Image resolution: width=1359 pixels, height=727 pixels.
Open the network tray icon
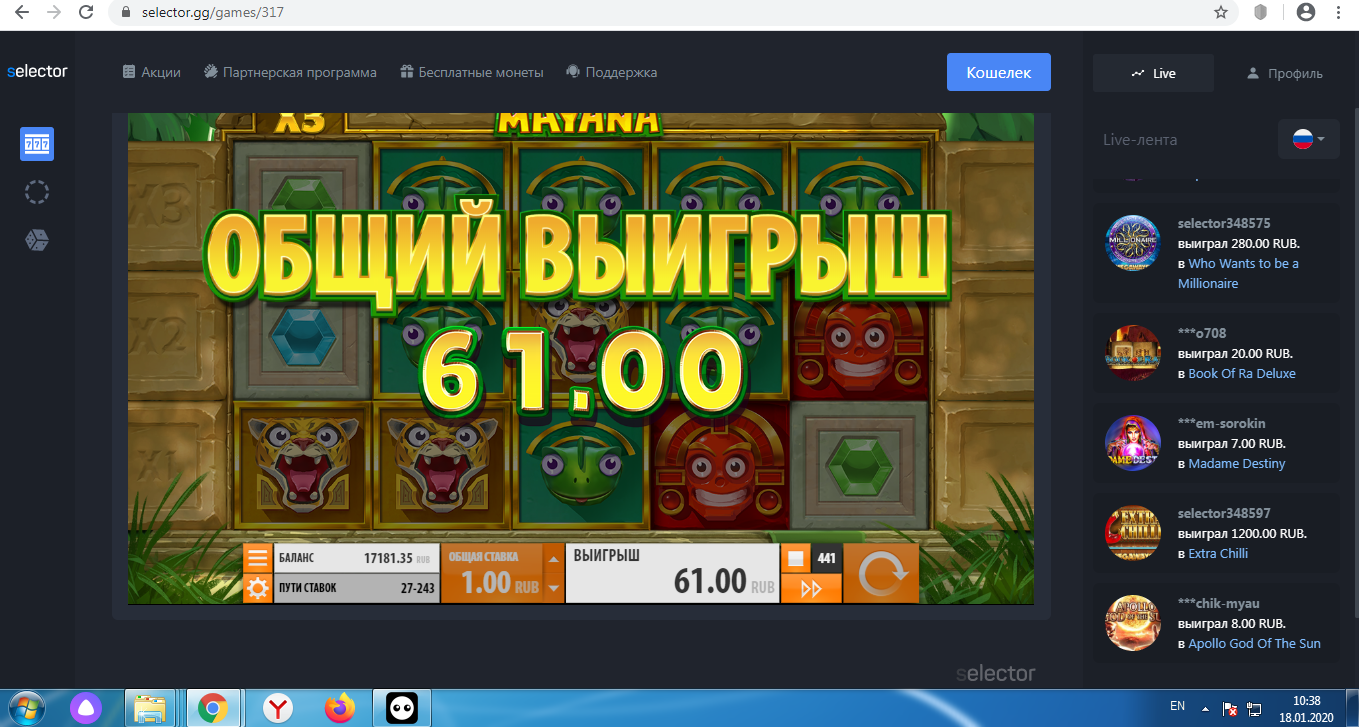(x=1254, y=709)
